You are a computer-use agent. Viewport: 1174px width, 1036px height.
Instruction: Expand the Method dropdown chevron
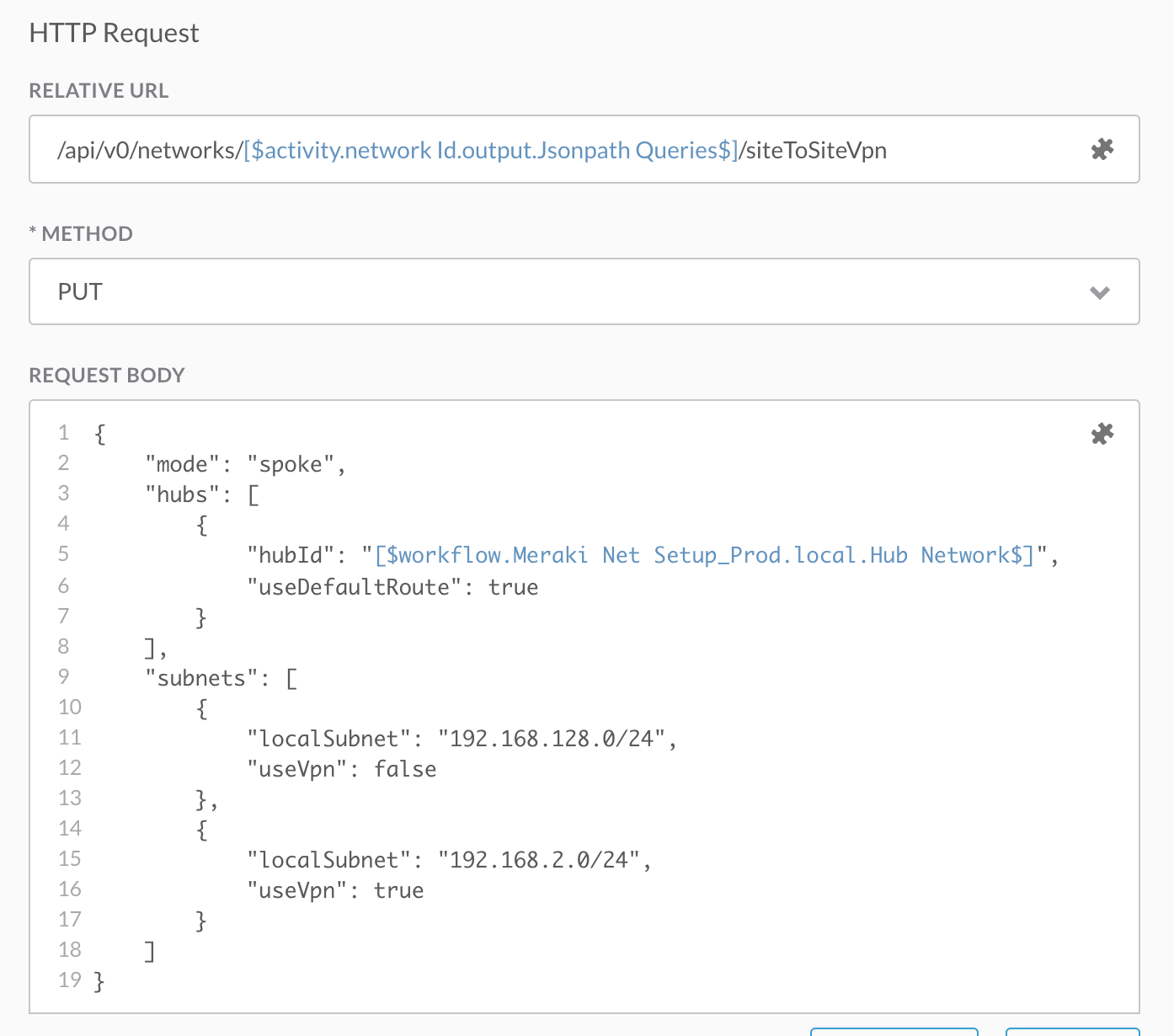point(1099,292)
